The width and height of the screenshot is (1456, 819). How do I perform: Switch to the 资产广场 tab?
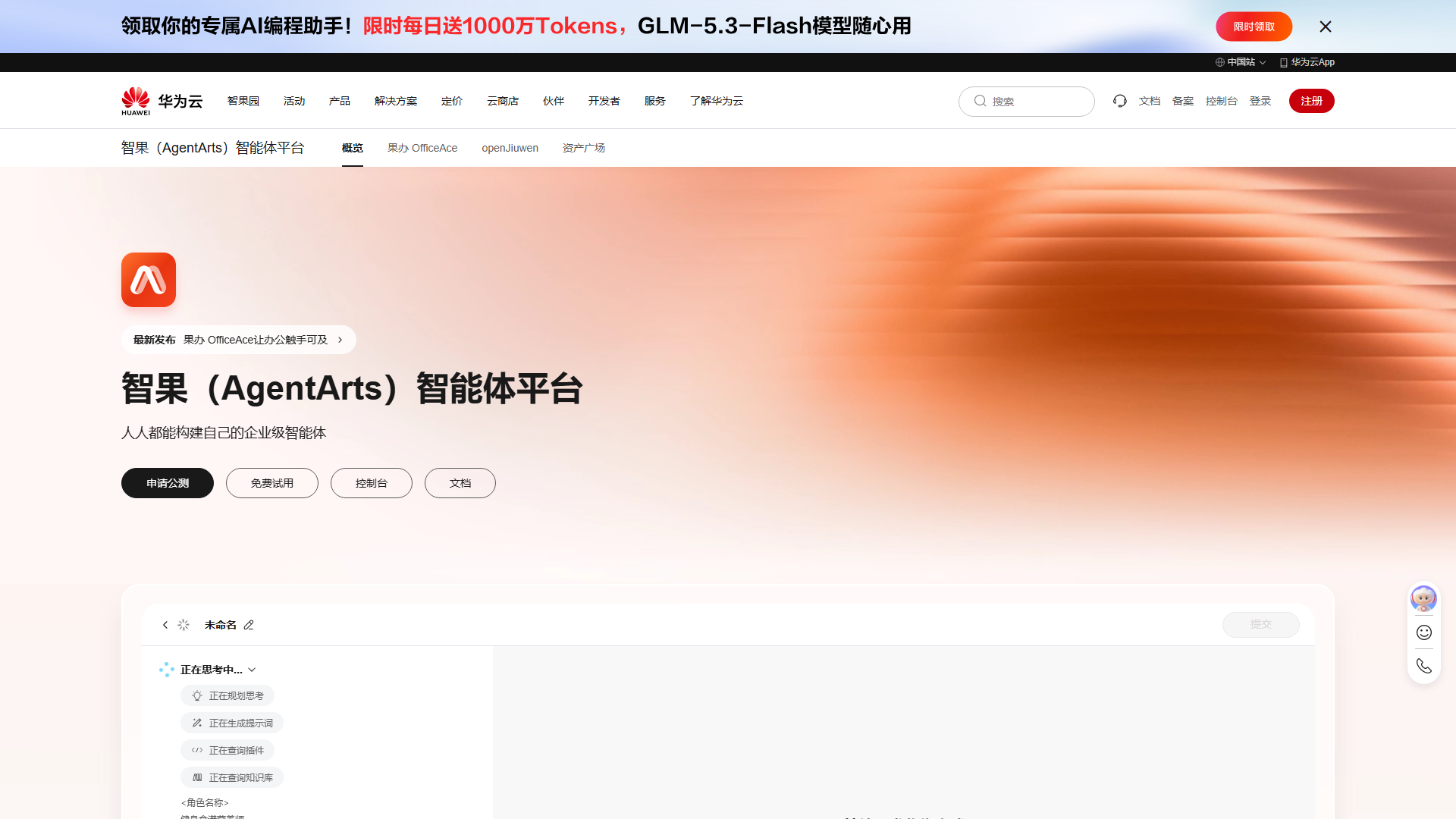(x=584, y=148)
